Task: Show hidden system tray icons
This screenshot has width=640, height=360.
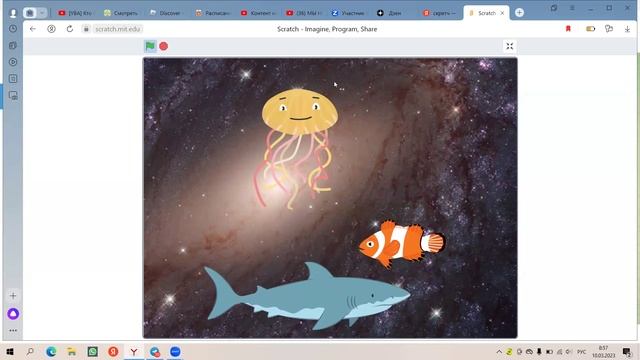Action: pos(499,352)
